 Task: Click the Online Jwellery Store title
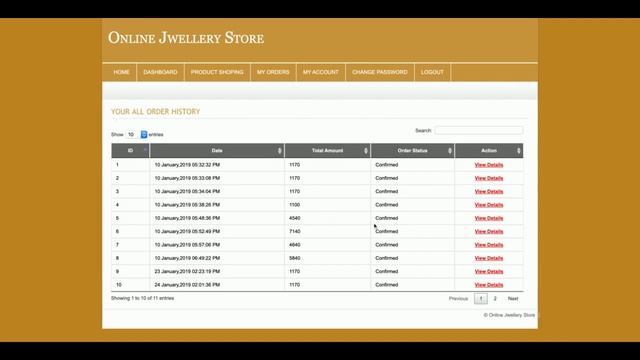tap(186, 38)
